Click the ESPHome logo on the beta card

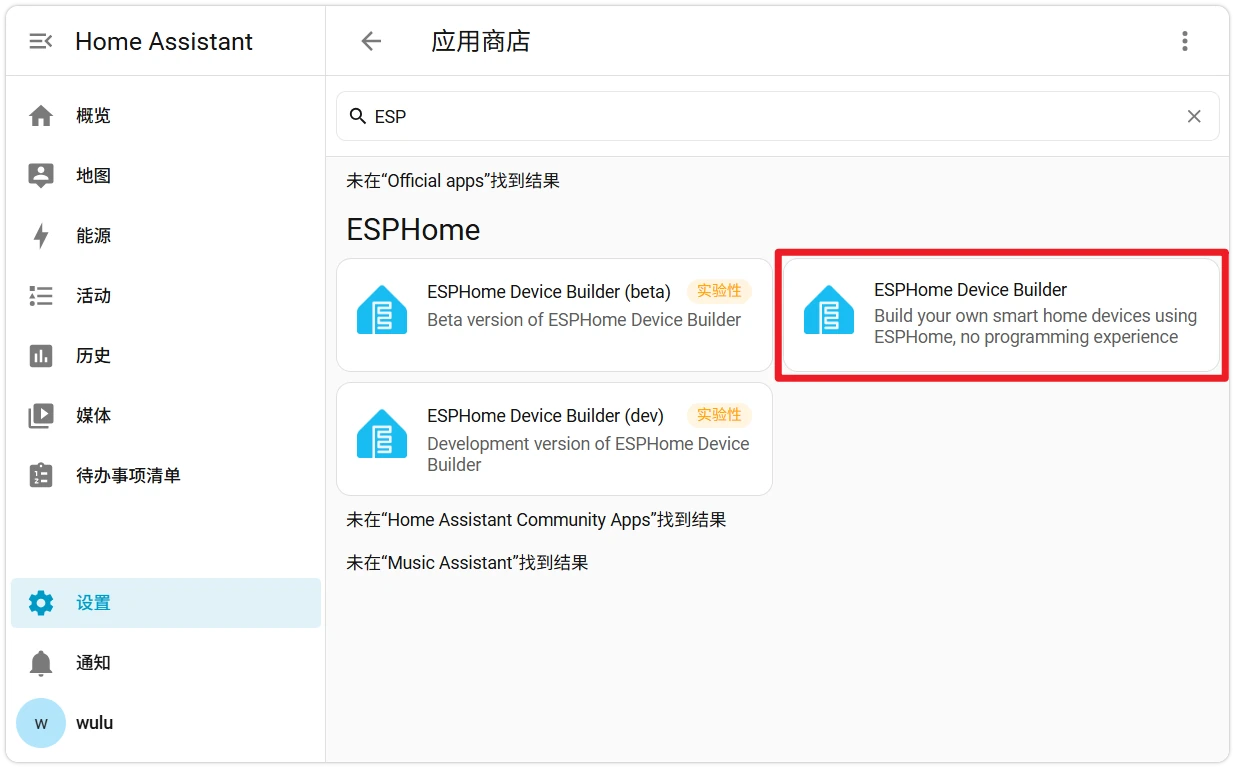pyautogui.click(x=382, y=310)
